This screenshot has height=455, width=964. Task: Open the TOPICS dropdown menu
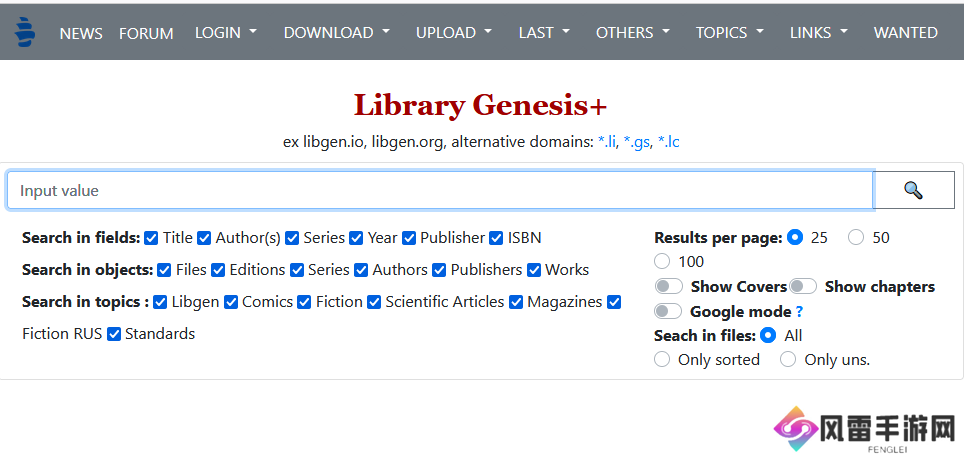[730, 33]
